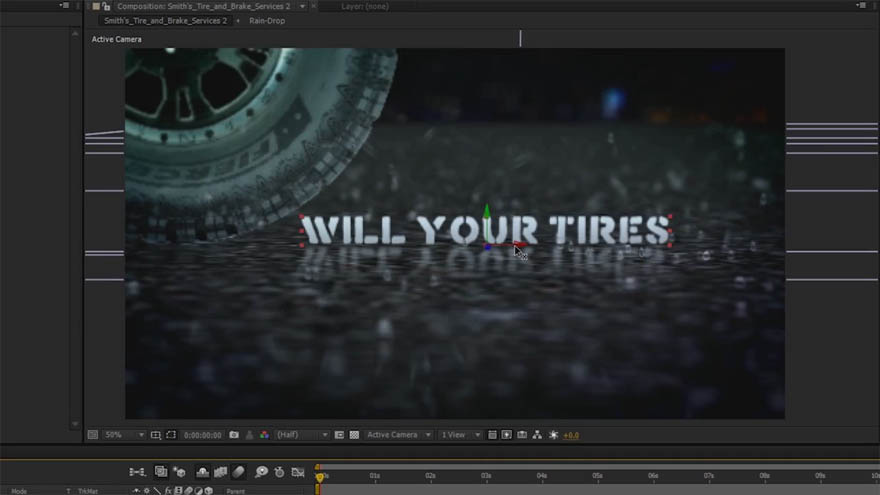Open the left panel's options menu

coord(65,6)
